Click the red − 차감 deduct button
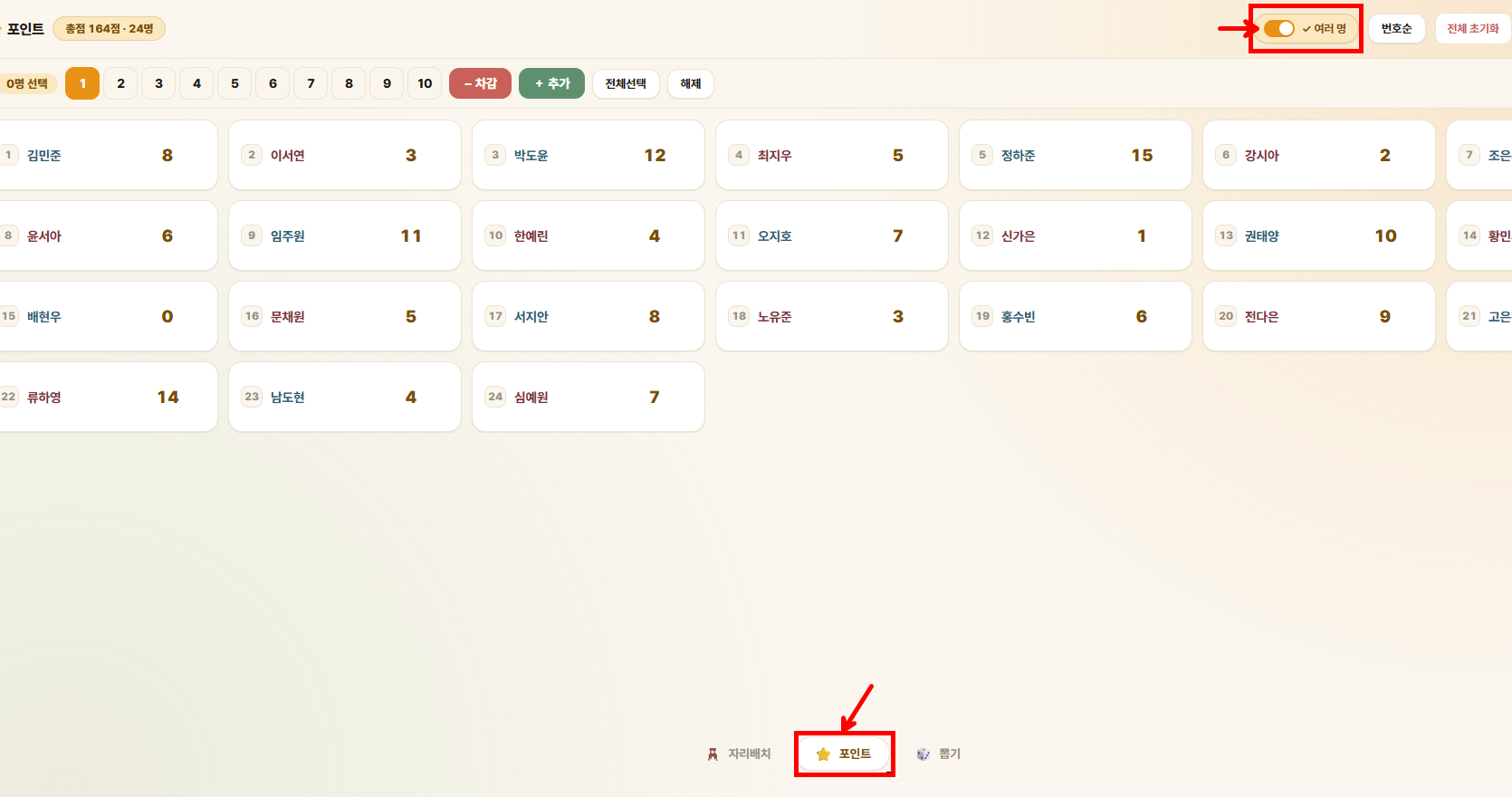This screenshot has height=797, width=1512. 480,83
